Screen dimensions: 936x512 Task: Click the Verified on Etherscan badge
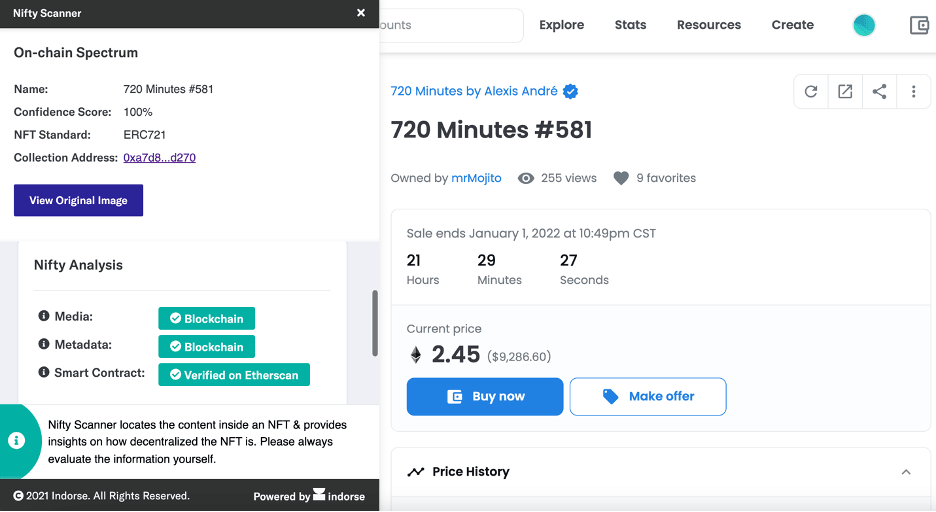coord(234,375)
